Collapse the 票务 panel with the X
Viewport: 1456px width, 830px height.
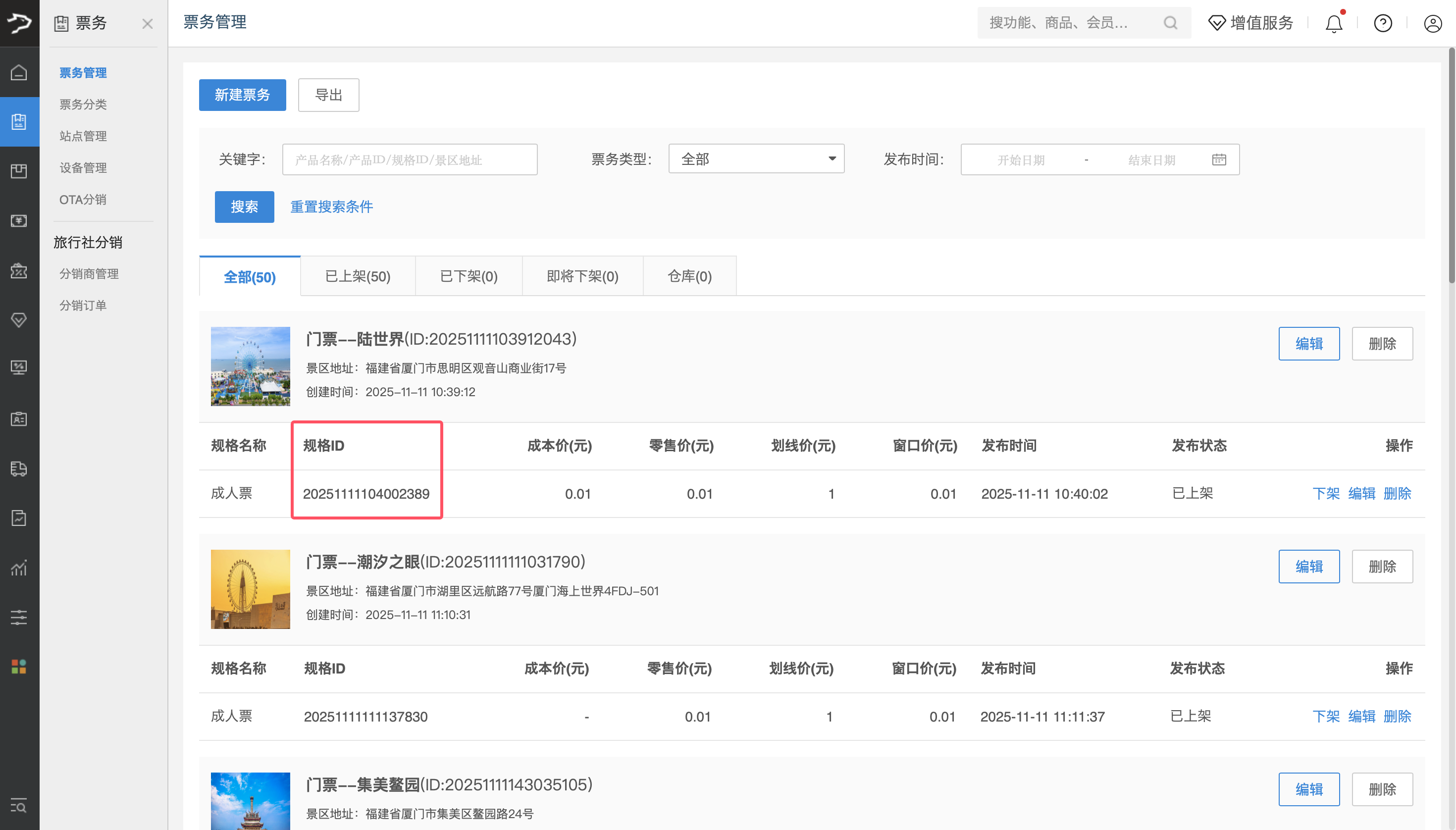point(148,23)
